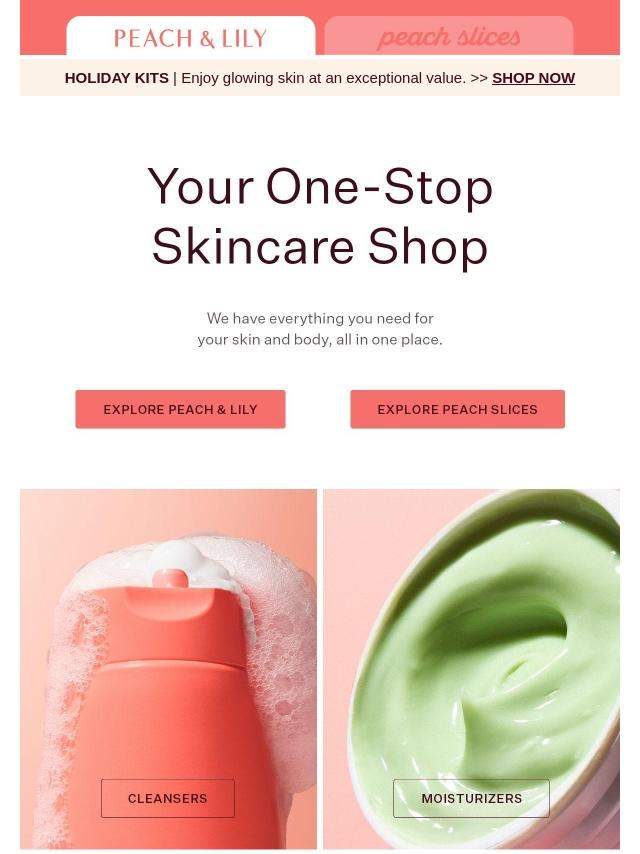Click the SHOP NOW link
Viewport: 640px width, 854px height.
(533, 78)
